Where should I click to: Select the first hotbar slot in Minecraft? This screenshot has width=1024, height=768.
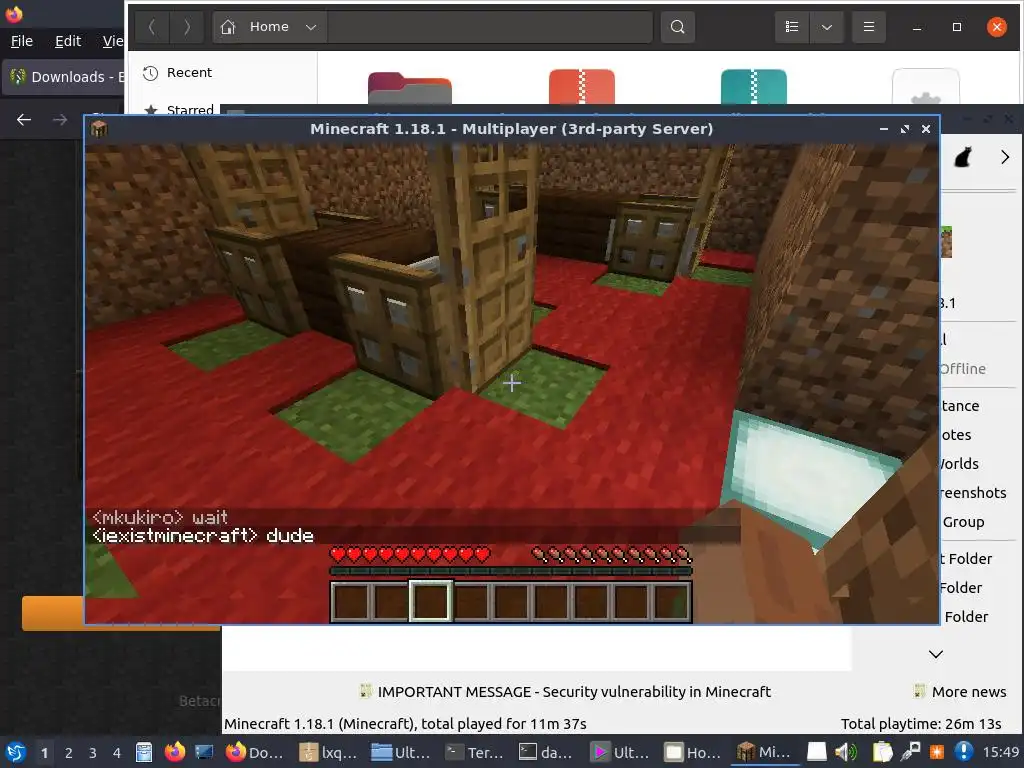[x=351, y=601]
